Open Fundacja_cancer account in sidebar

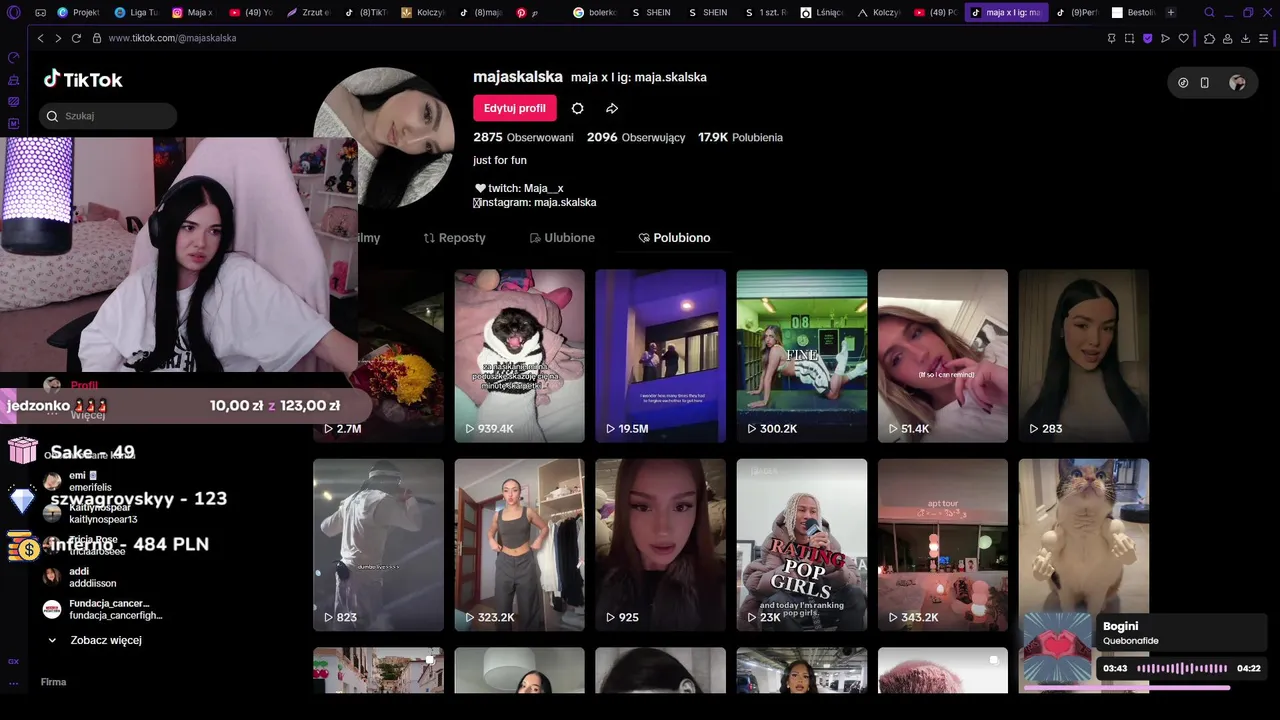(x=104, y=609)
